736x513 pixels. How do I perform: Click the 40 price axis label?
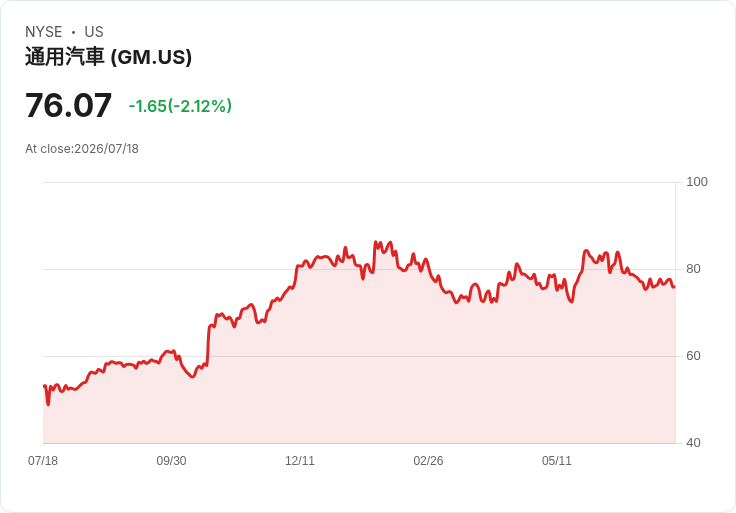(693, 443)
